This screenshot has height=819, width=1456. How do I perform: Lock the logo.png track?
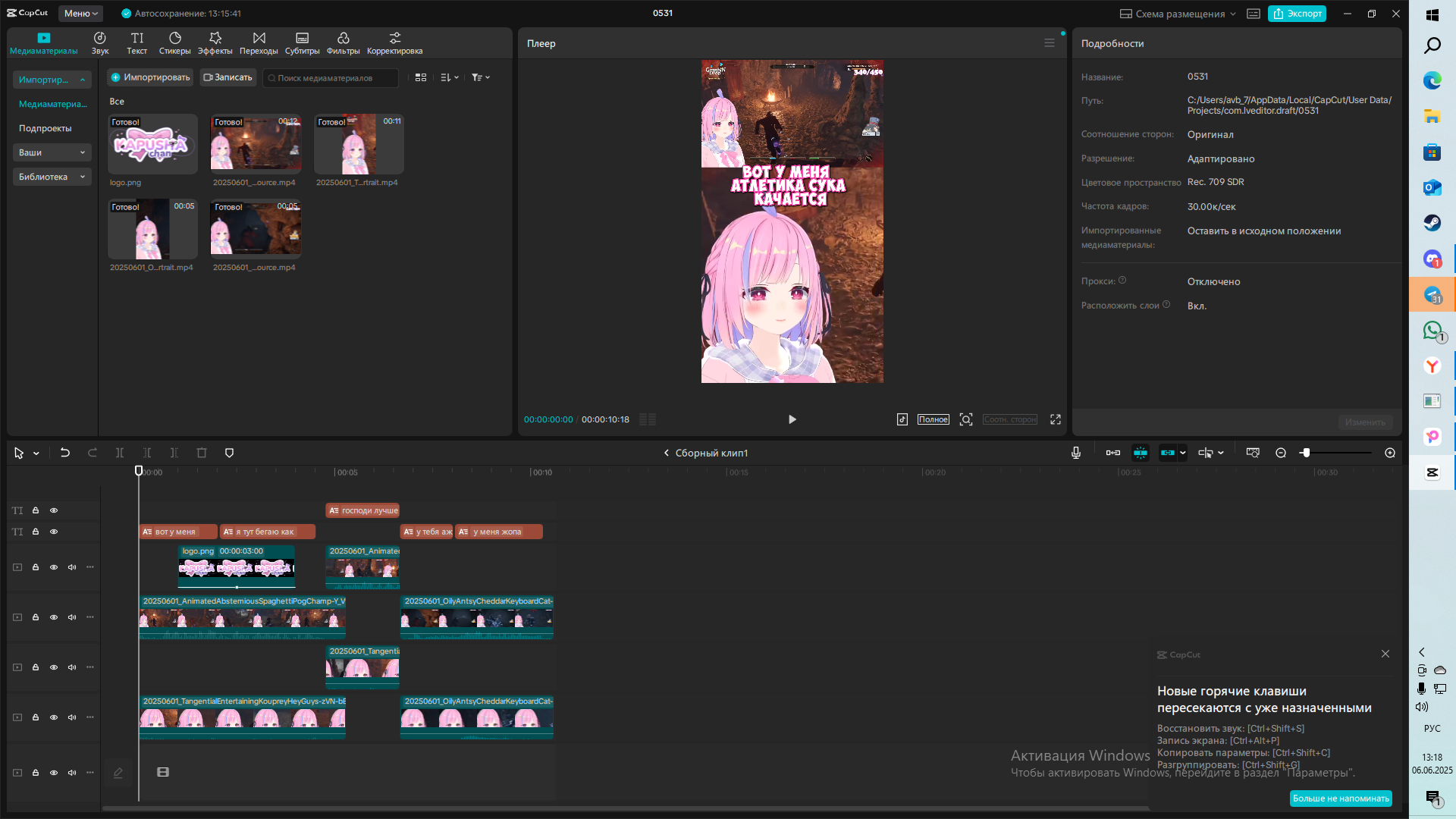tap(36, 567)
